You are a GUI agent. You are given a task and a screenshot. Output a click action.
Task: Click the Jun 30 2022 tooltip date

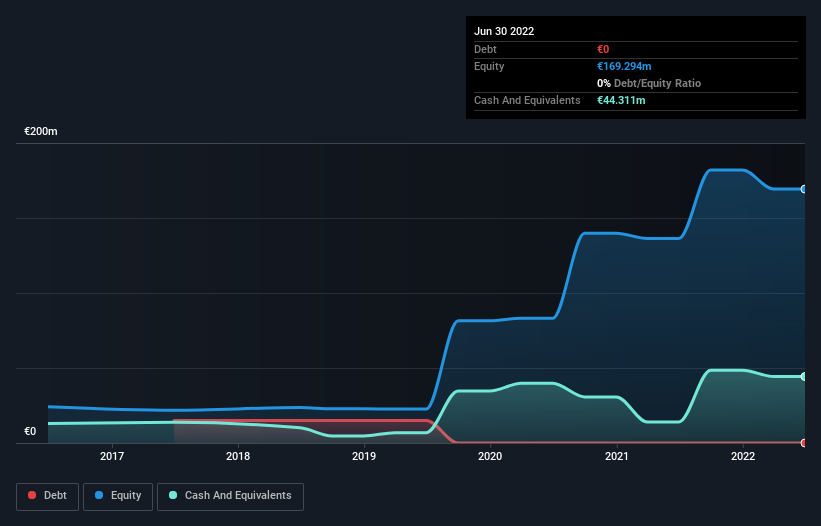coord(504,31)
